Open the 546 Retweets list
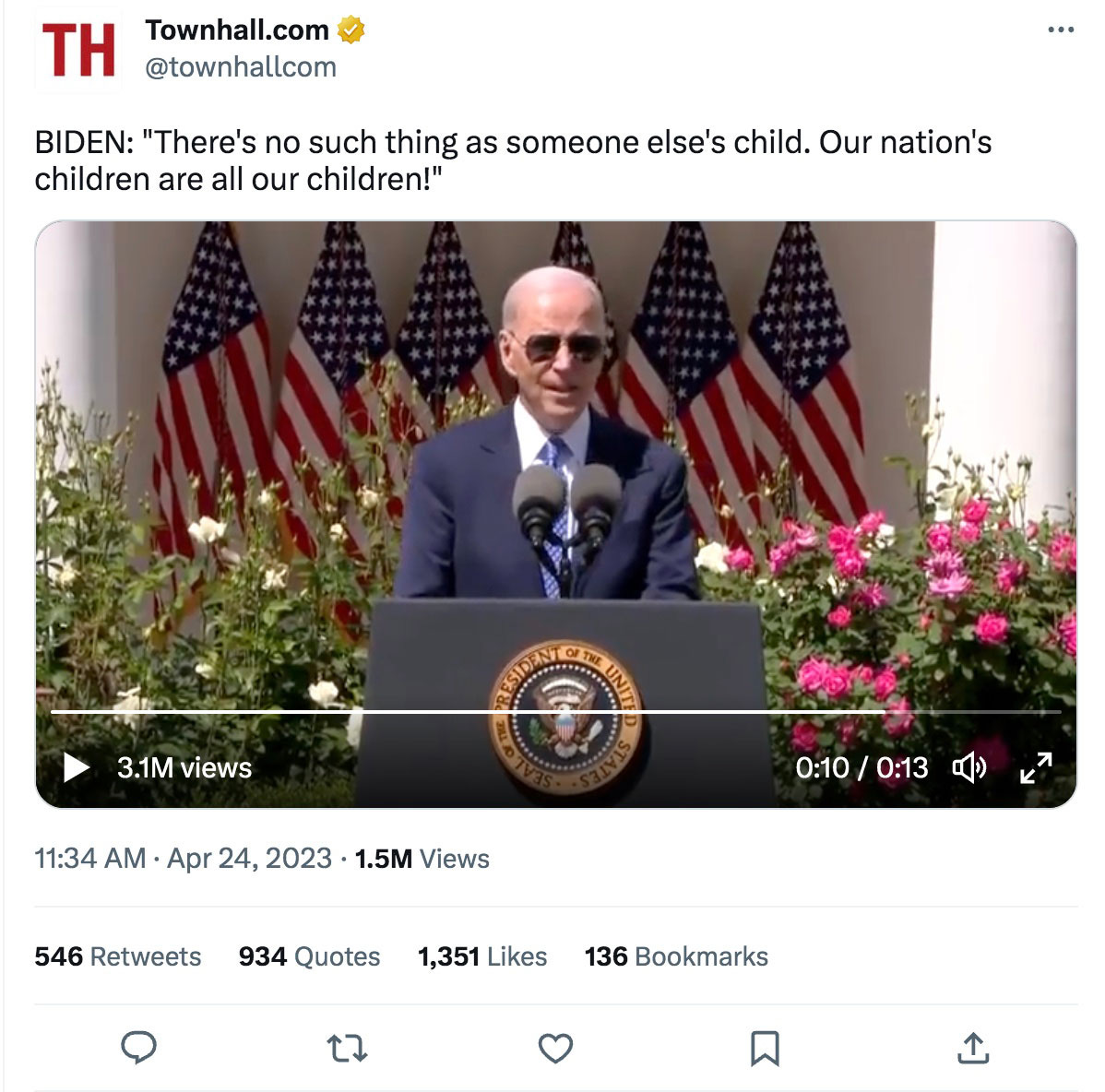 (x=117, y=956)
